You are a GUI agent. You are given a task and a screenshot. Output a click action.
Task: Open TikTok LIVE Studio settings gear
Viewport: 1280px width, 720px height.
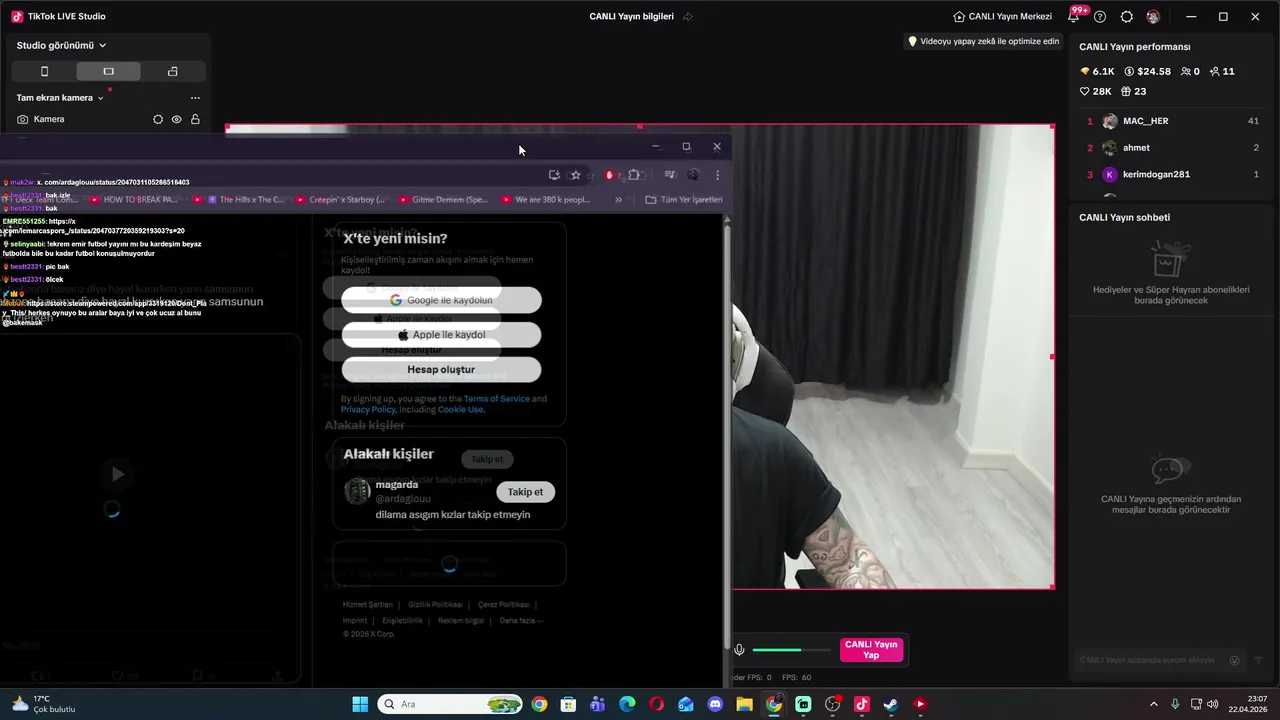1127,17
